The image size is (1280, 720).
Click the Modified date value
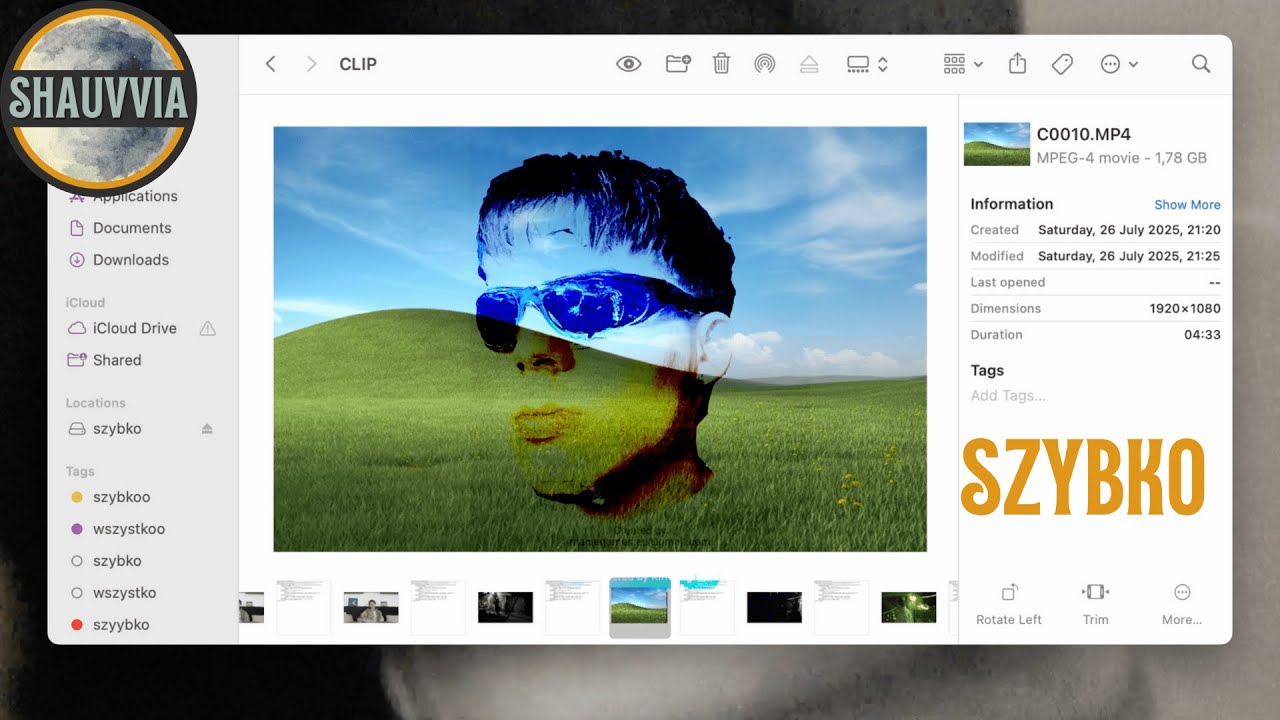click(1129, 256)
